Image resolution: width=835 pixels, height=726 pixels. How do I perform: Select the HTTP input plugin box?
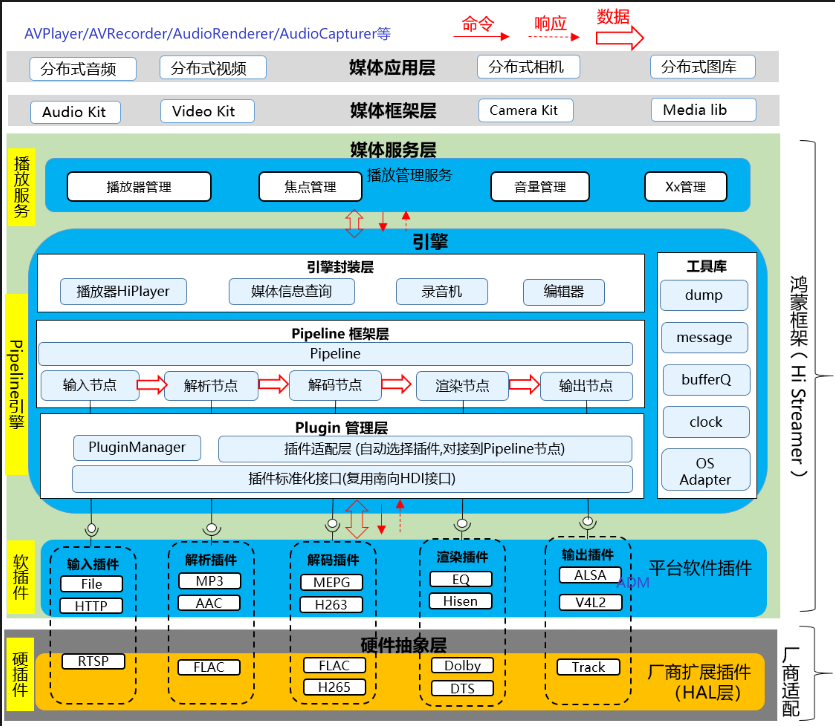[x=91, y=606]
